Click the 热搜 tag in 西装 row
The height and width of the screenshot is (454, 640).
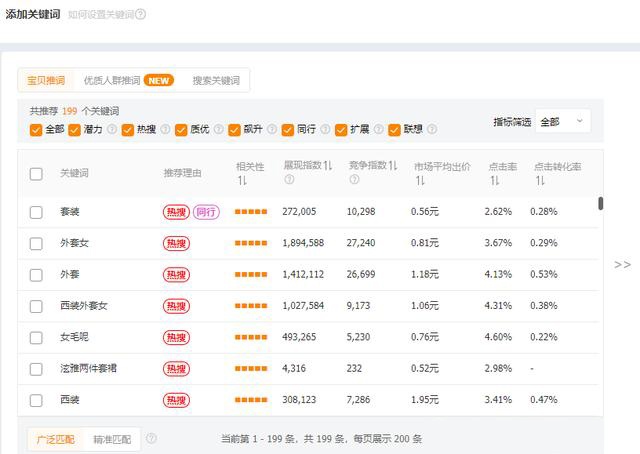[x=176, y=400]
